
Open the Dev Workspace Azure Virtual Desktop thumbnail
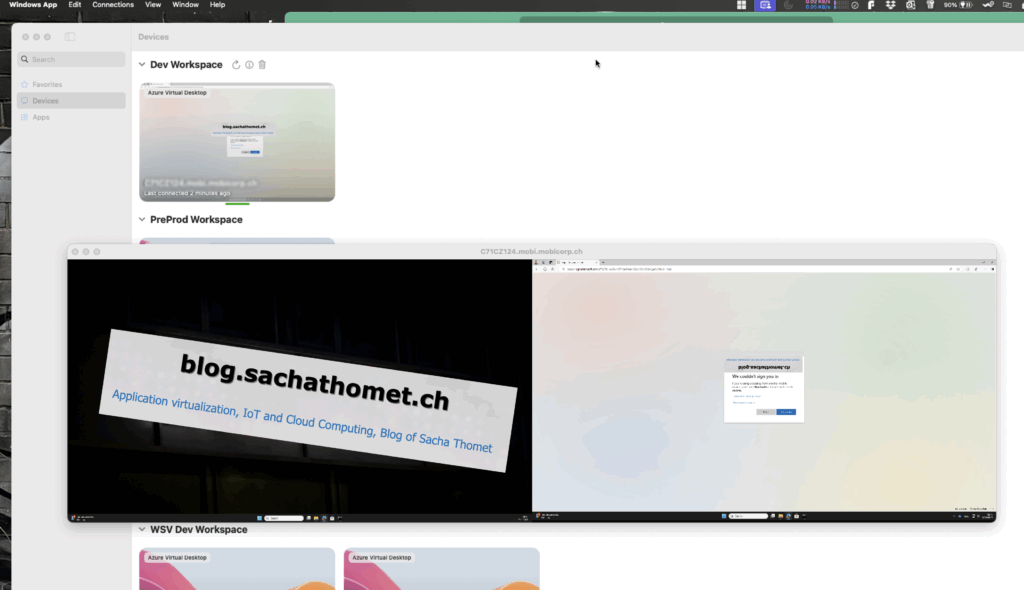(237, 142)
